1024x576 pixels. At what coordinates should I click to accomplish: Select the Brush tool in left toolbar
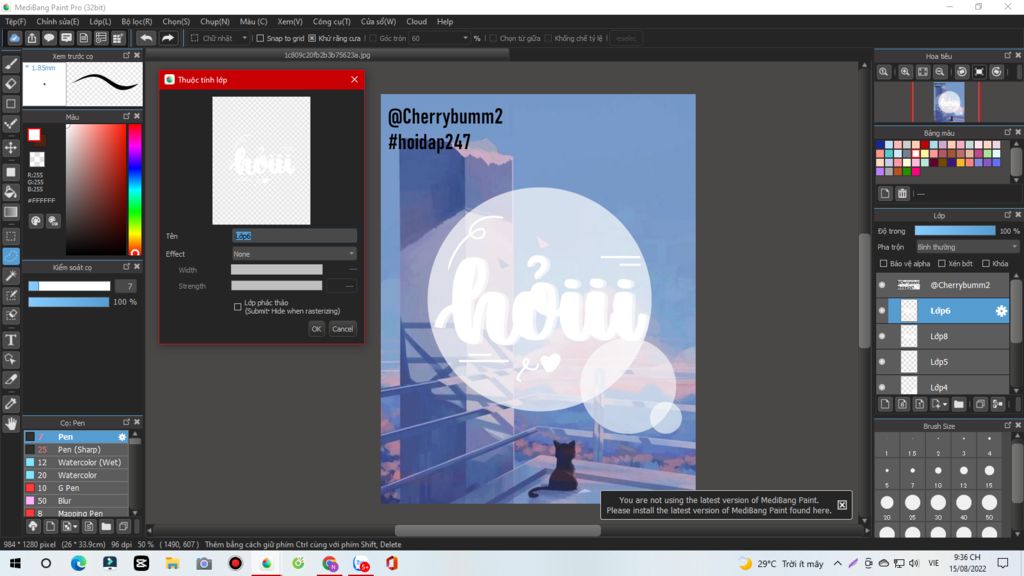click(x=11, y=64)
